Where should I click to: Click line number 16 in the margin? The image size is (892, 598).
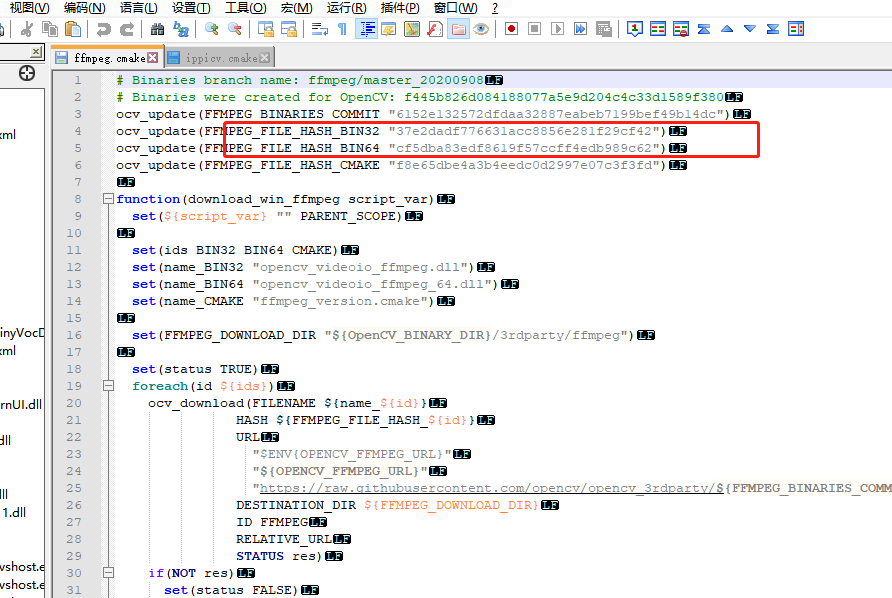click(x=74, y=335)
